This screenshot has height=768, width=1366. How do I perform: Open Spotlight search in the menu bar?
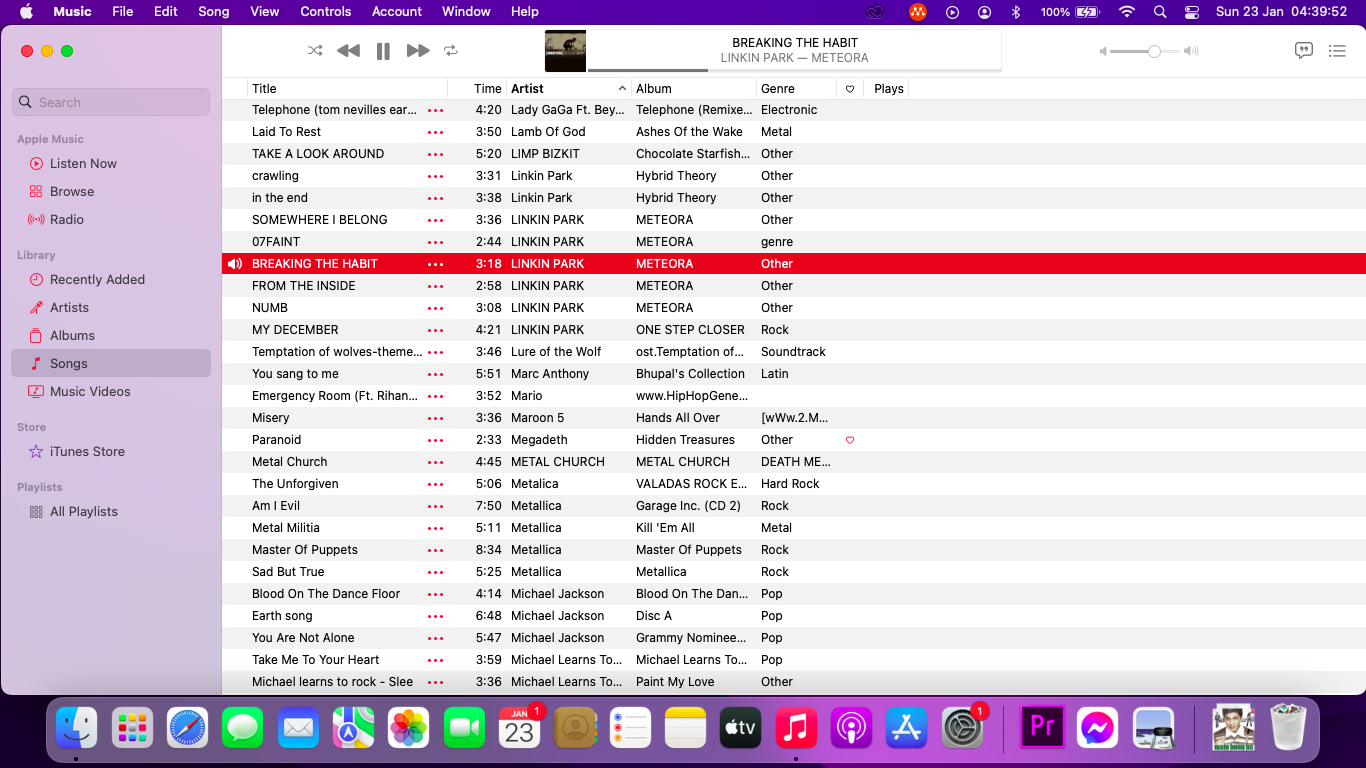(x=1160, y=12)
